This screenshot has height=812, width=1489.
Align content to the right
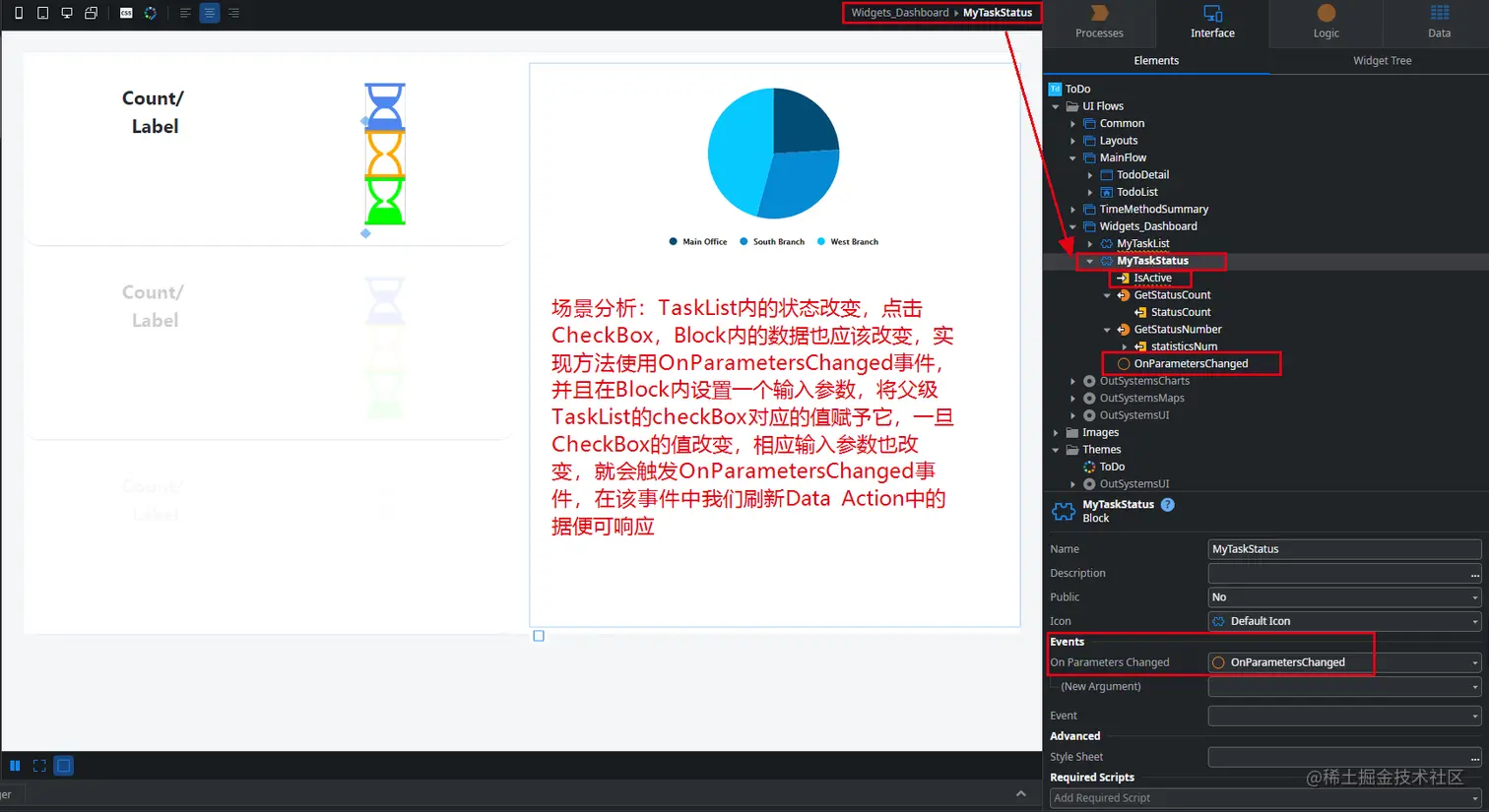coord(233,13)
